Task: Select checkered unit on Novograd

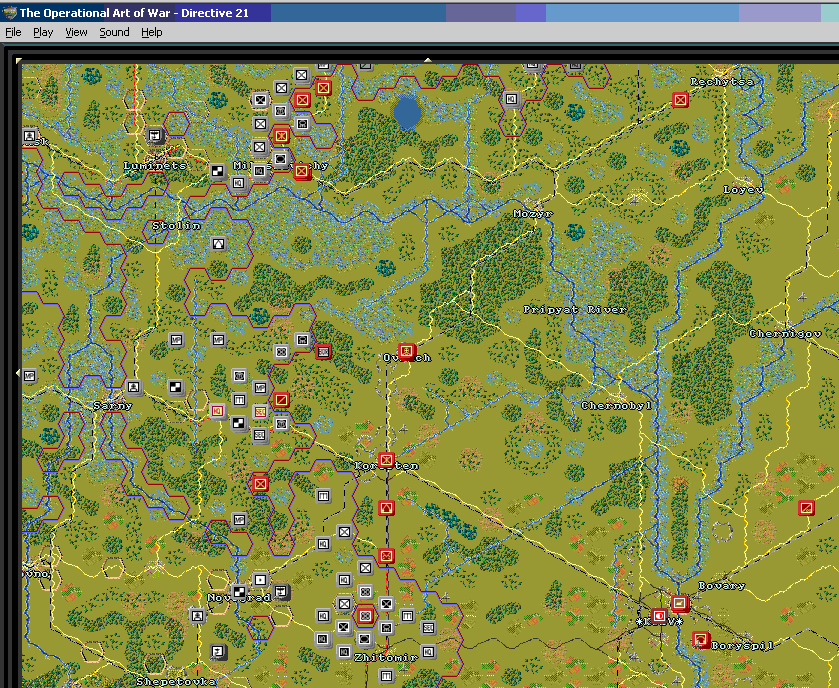Action: 239,592
